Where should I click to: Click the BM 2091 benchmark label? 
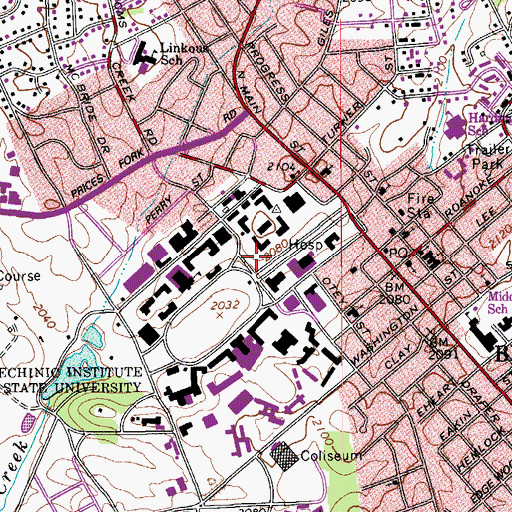(x=443, y=347)
